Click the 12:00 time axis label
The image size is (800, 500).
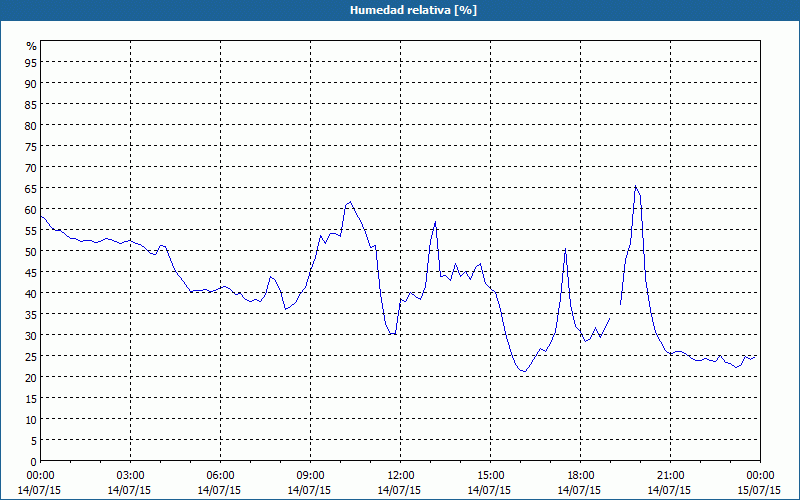click(x=400, y=476)
